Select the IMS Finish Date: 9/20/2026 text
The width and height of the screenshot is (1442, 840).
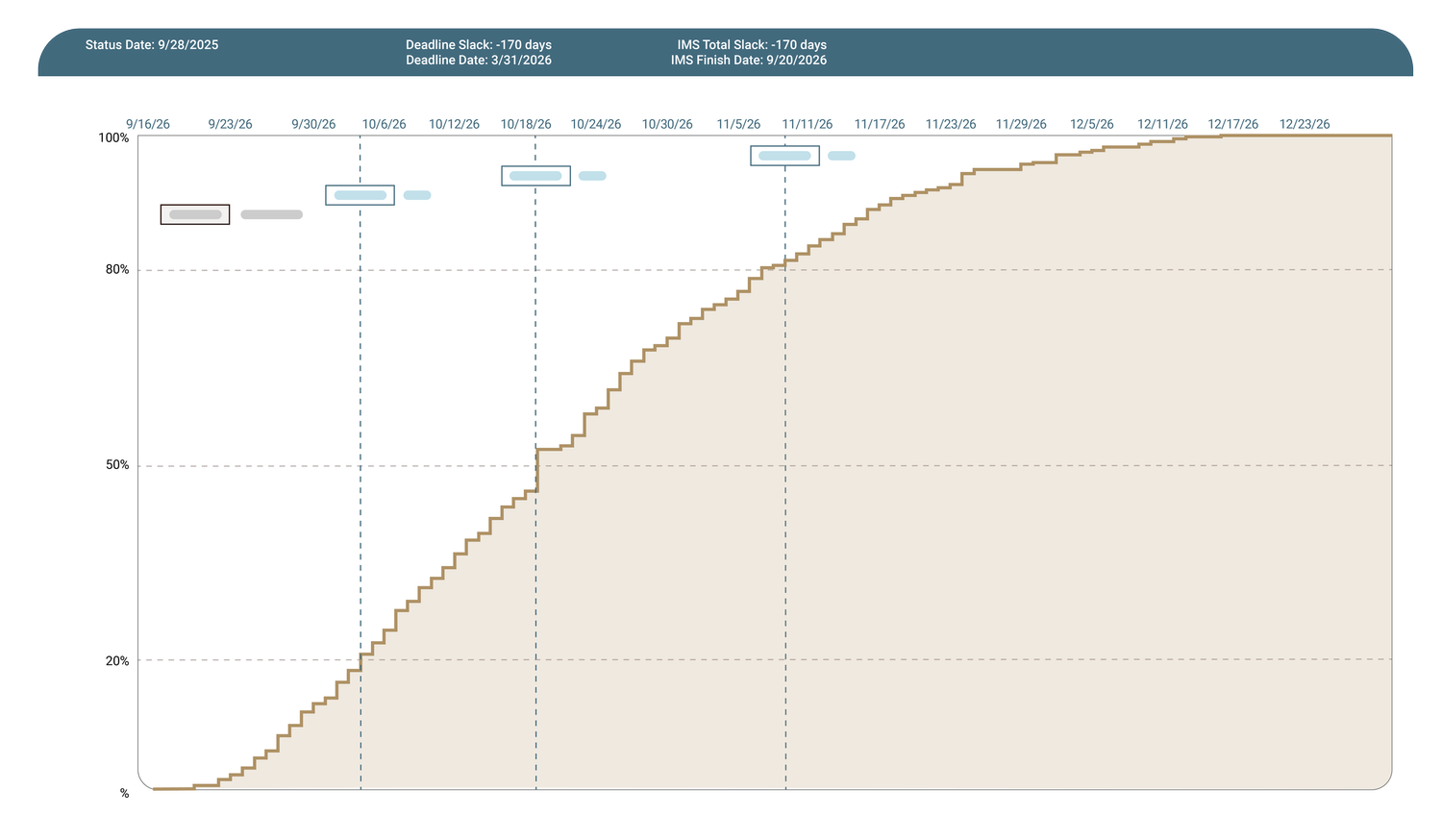pyautogui.click(x=750, y=60)
